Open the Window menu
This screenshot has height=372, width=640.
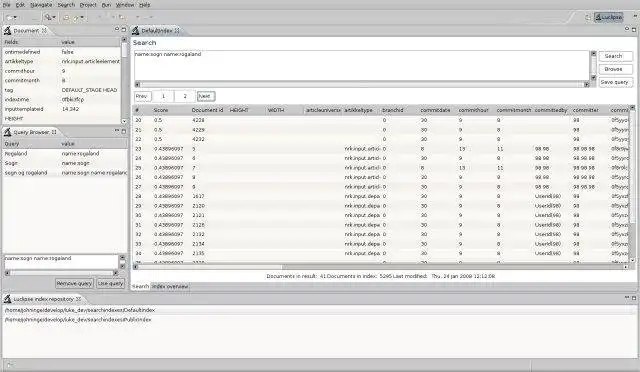pos(125,5)
